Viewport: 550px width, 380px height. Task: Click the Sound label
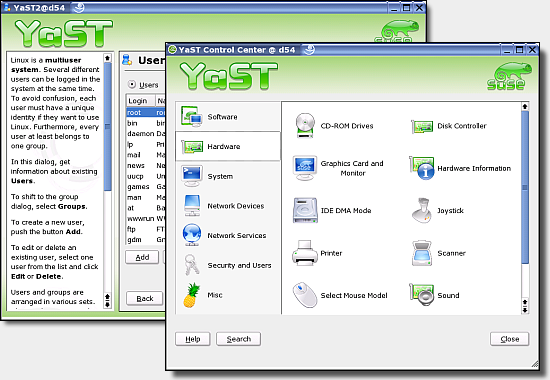448,295
